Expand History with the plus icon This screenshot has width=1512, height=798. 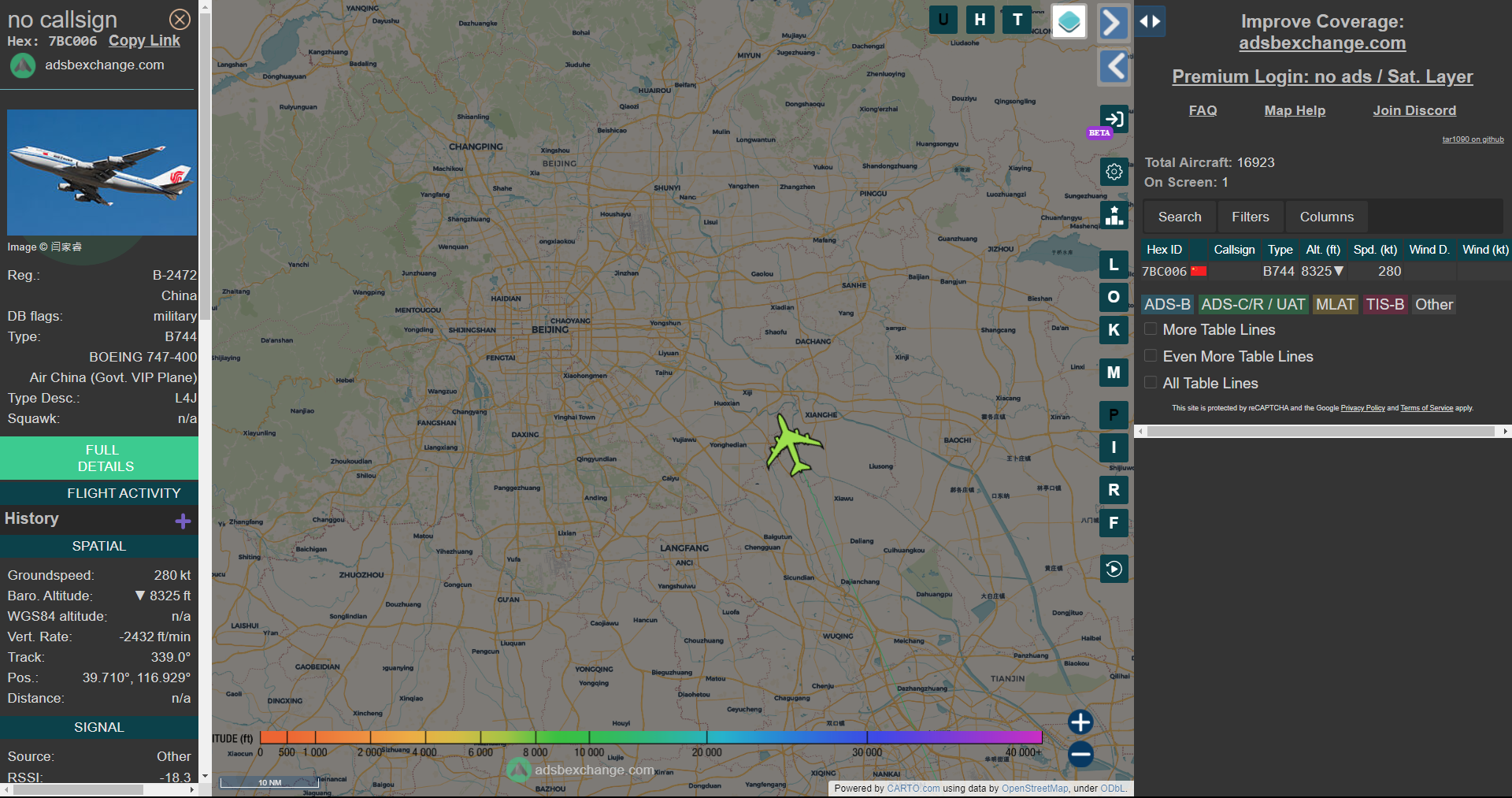pos(183,521)
